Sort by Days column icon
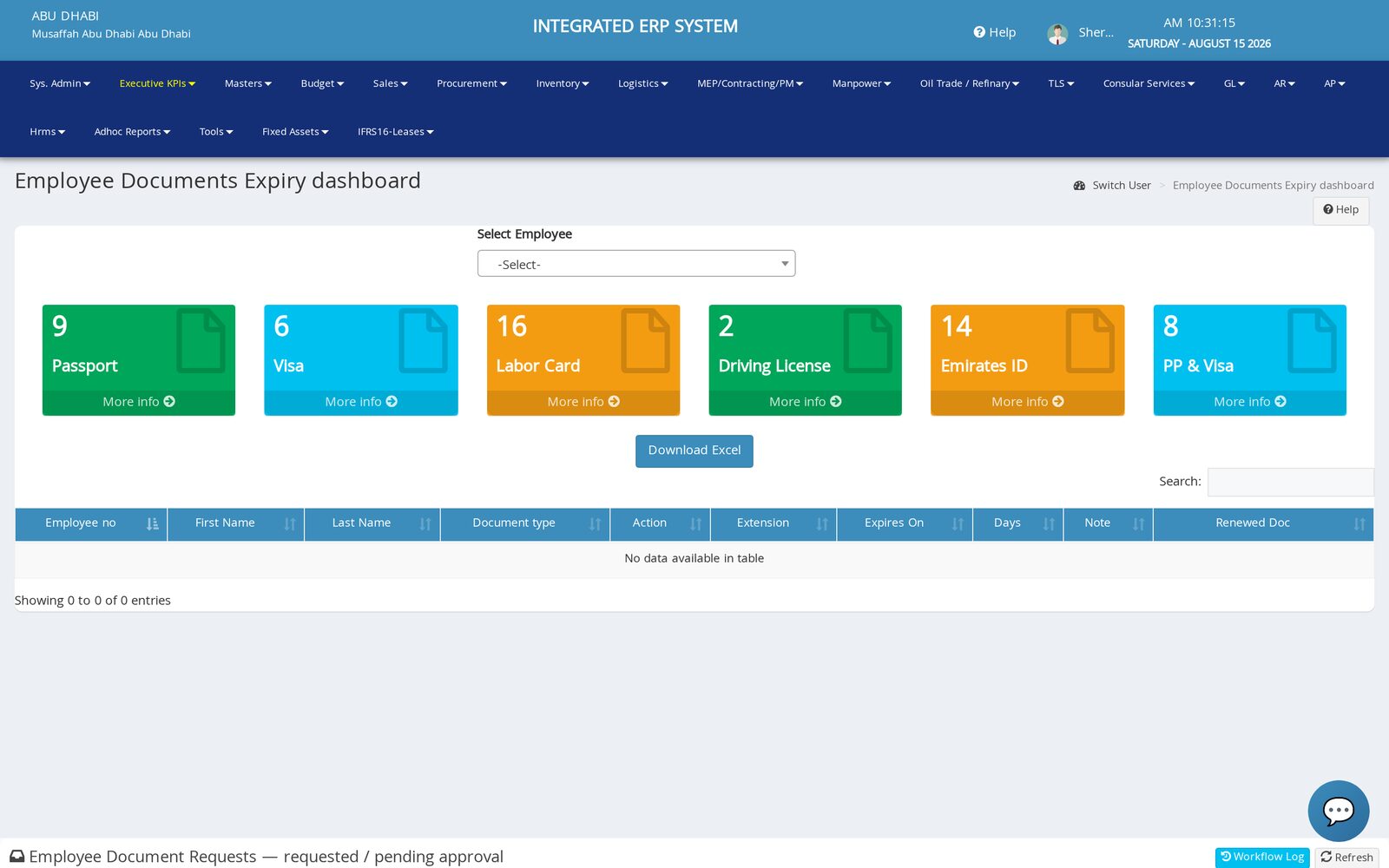Viewport: 1389px width, 868px height. (1049, 523)
